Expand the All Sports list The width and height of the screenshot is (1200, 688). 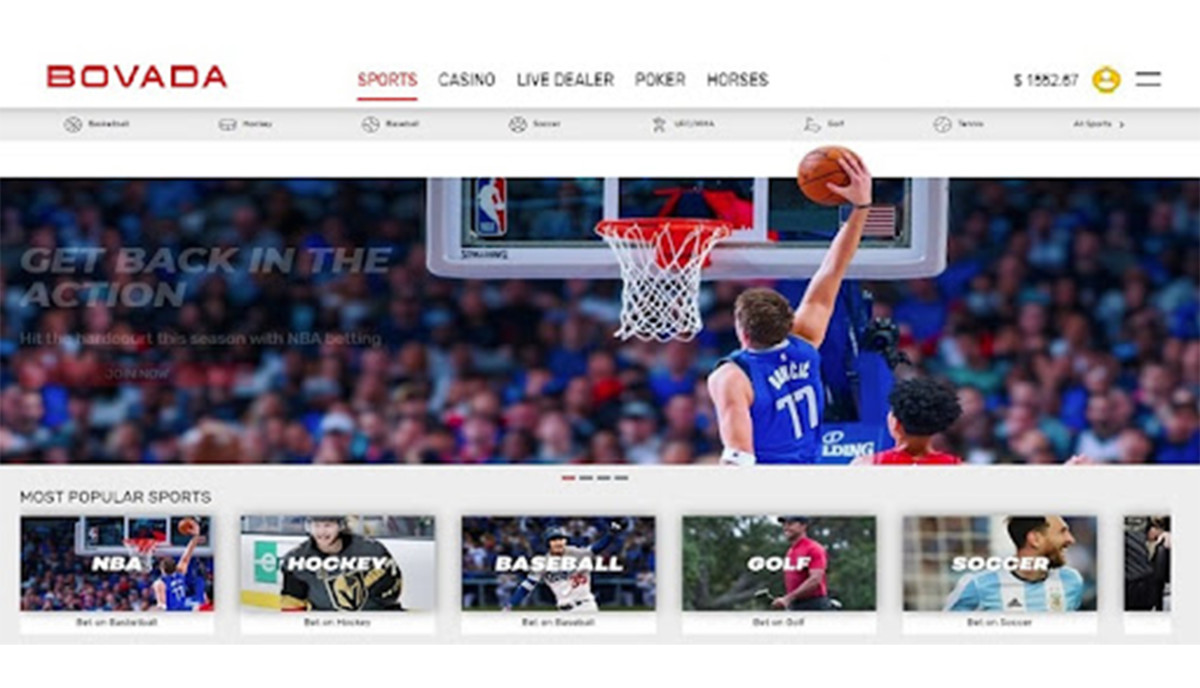coord(1094,123)
